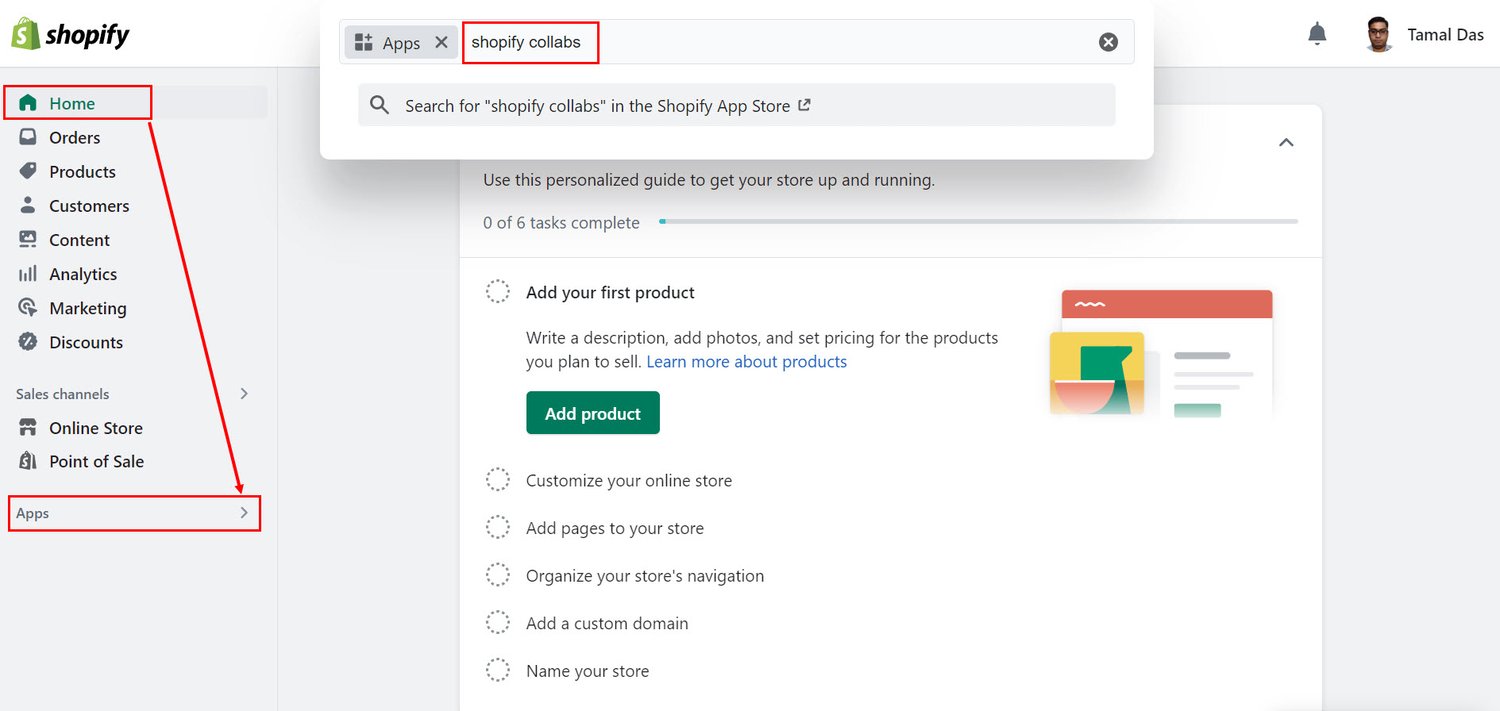
Task: Expand the Organize your store's navigation task
Action: (645, 575)
